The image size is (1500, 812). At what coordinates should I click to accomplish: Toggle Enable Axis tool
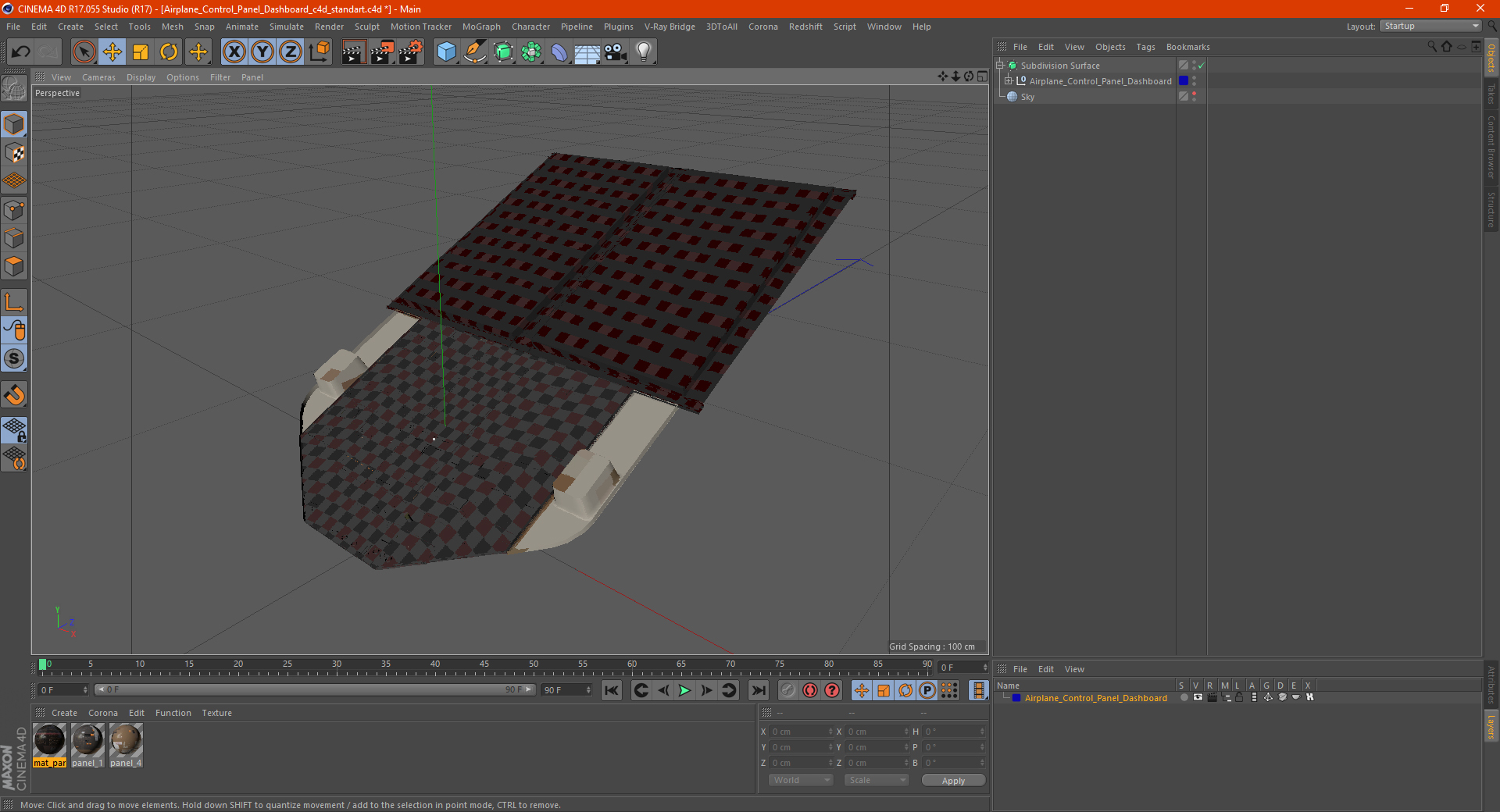[x=14, y=302]
